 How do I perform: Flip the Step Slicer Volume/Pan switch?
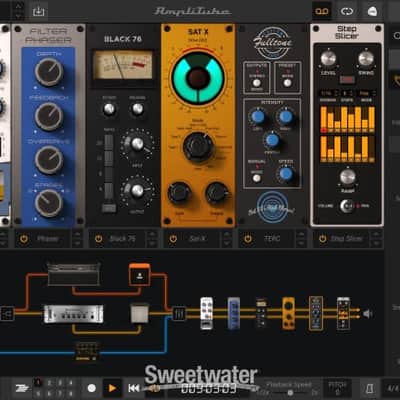tap(347, 206)
